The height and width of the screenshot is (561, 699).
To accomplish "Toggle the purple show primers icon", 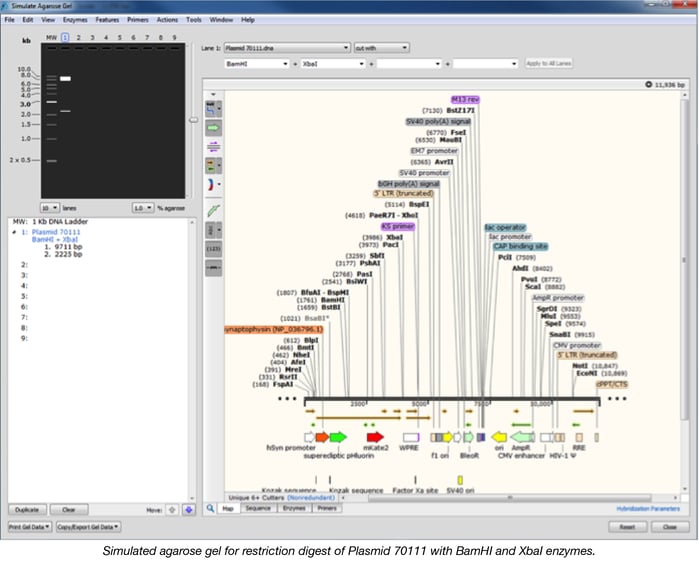I will tap(214, 146).
